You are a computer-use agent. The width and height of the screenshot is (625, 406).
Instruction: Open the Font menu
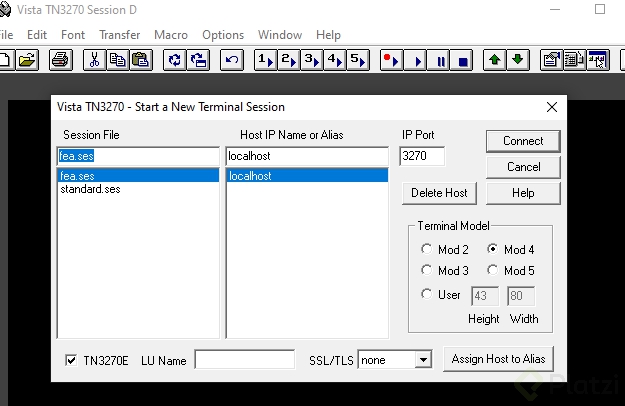pos(73,35)
